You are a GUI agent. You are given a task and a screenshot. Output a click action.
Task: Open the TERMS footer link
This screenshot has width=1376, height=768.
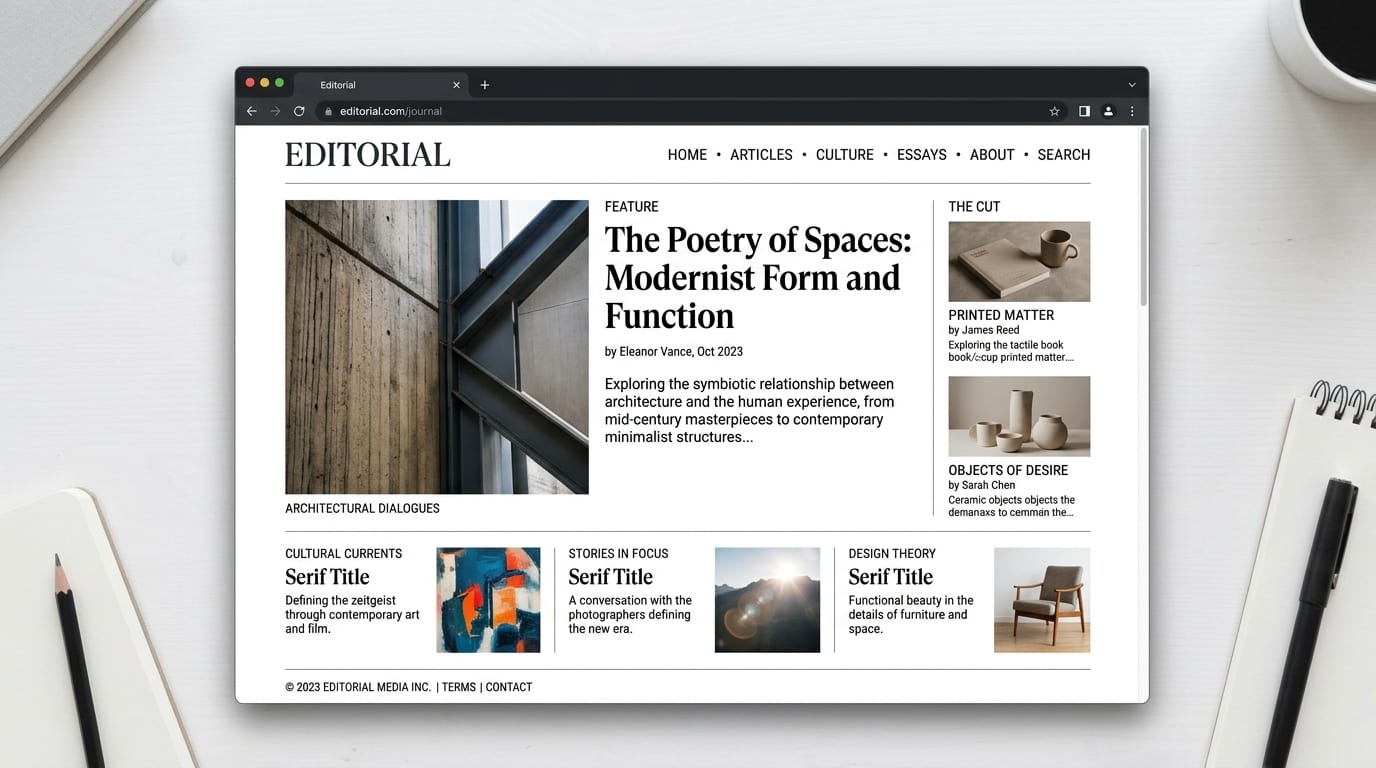(x=459, y=687)
